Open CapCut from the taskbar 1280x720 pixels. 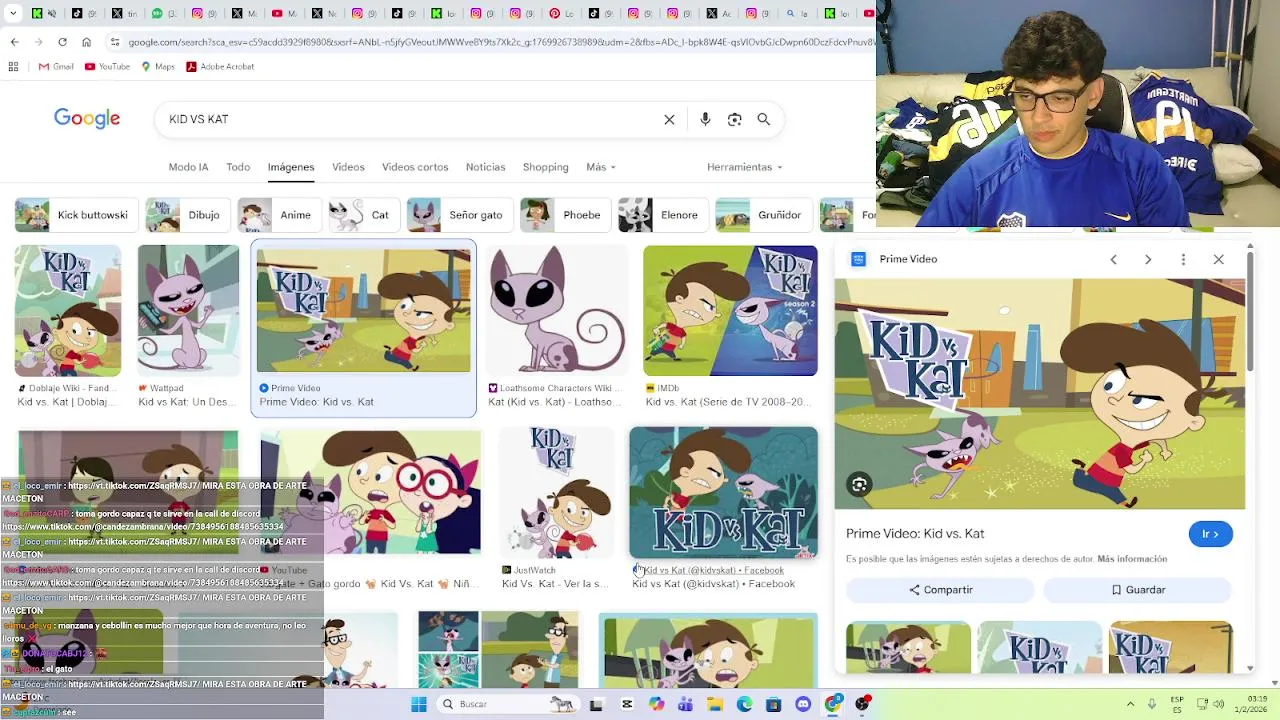coord(627,704)
